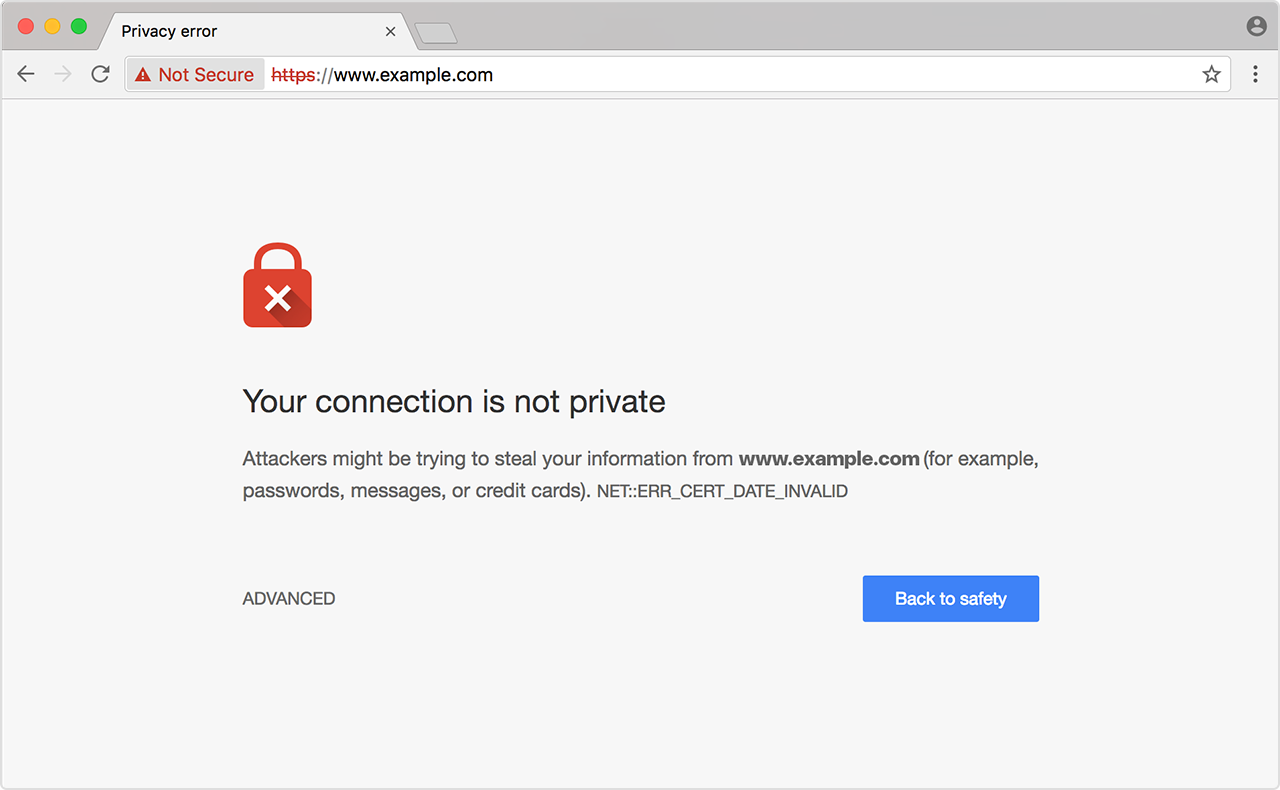Screen dimensions: 1280x790
Task: Click the red macOS close window button
Action: click(x=26, y=27)
